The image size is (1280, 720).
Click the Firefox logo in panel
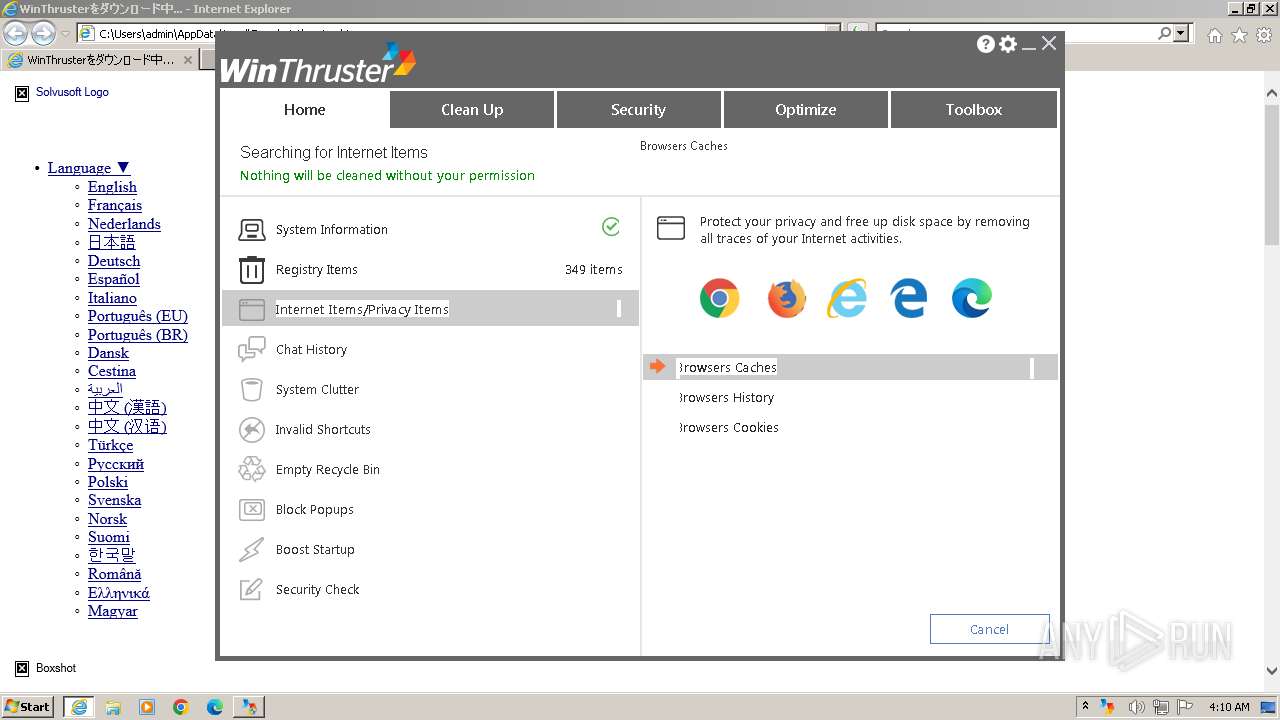click(787, 298)
